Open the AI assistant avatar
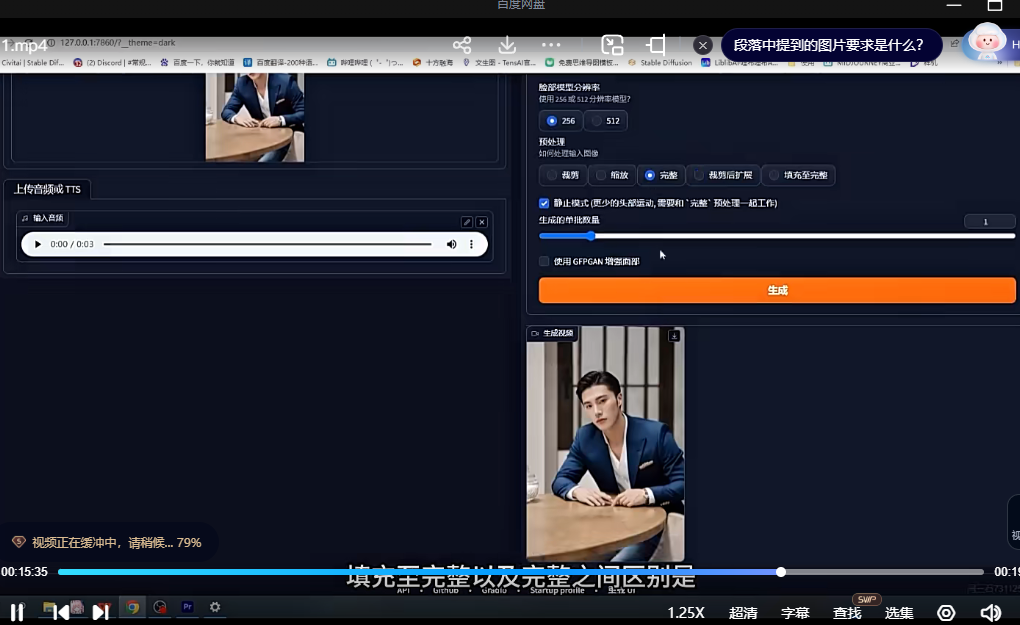Viewport: 1020px width, 625px height. point(986,42)
